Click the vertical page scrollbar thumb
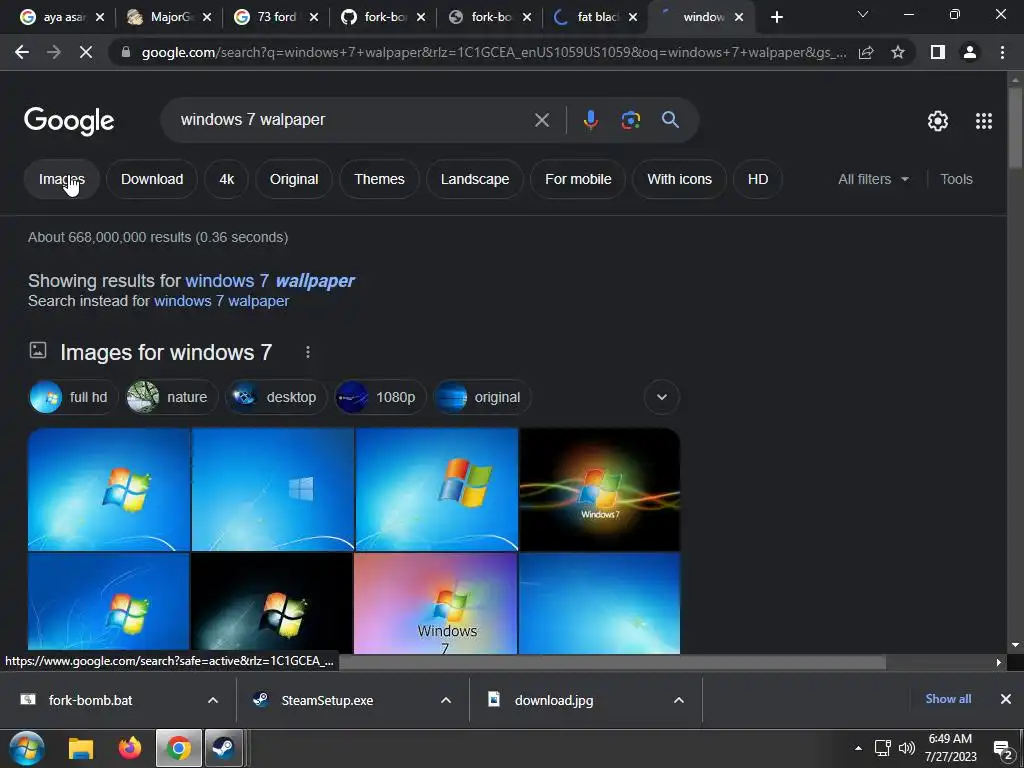Screen dimensions: 1024x768 click(1015, 127)
